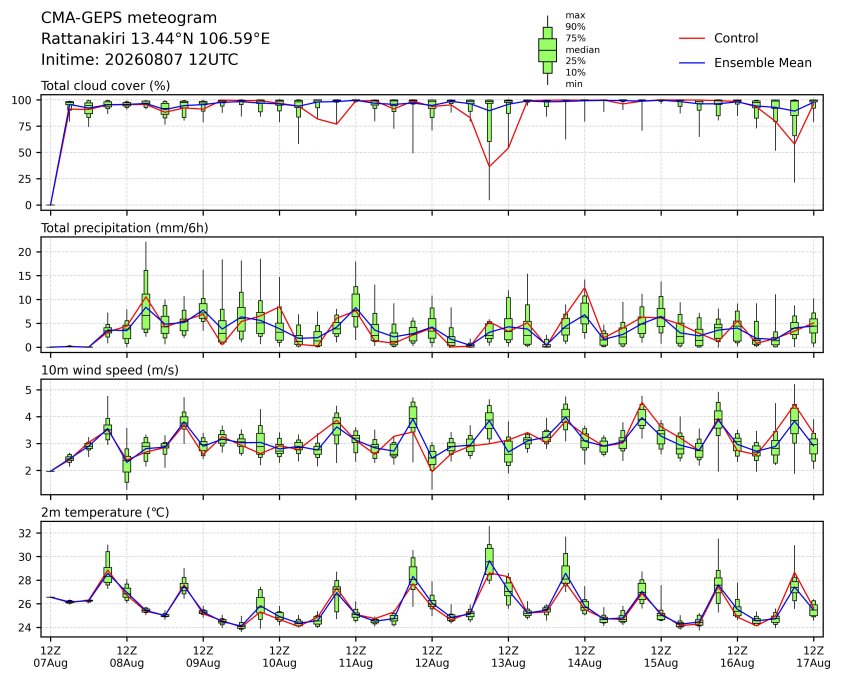Image resolution: width=842 pixels, height=680 pixels.
Task: Click the box-plot legend icon
Action: [547, 50]
